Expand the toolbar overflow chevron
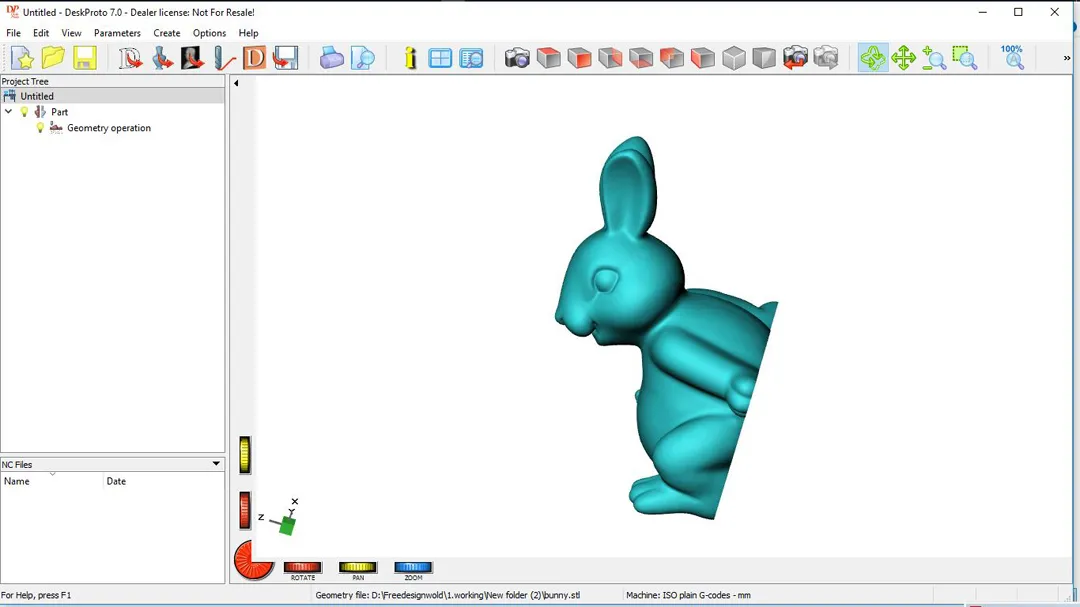Screen dimensions: 1080x607 click(x=1066, y=58)
